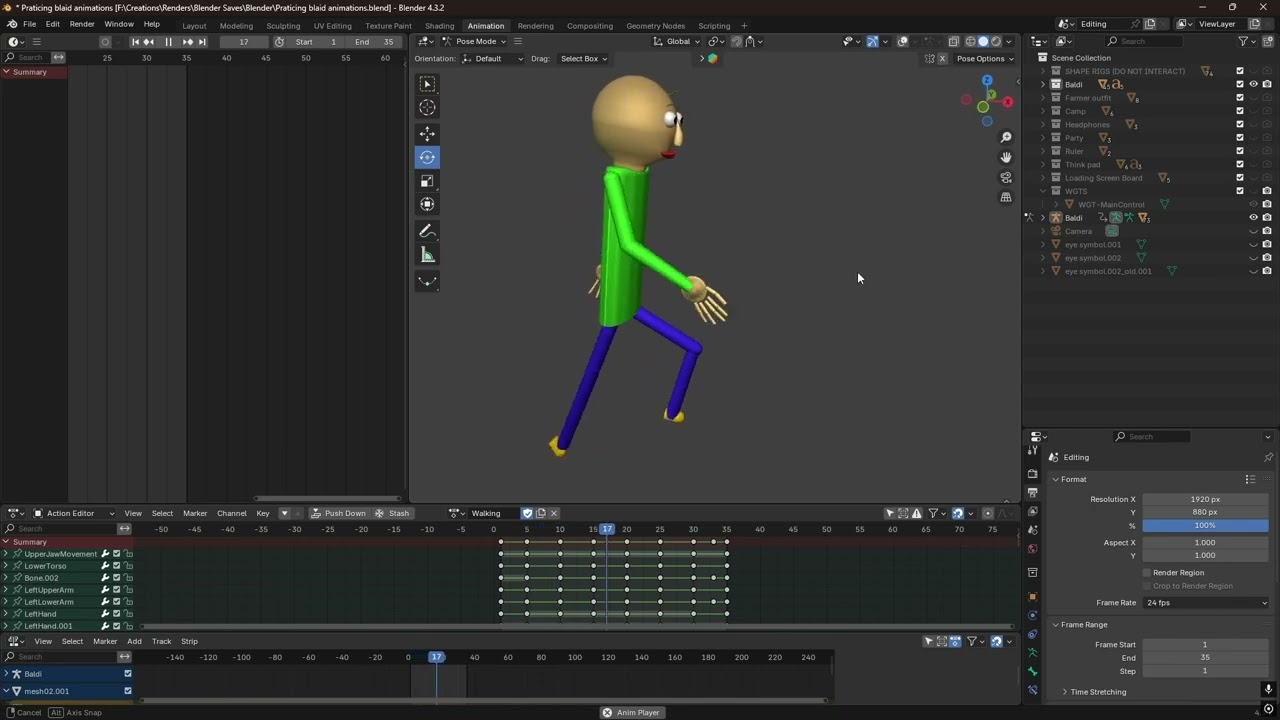
Task: Switch perspective/orthographic grid icon
Action: point(1006,197)
